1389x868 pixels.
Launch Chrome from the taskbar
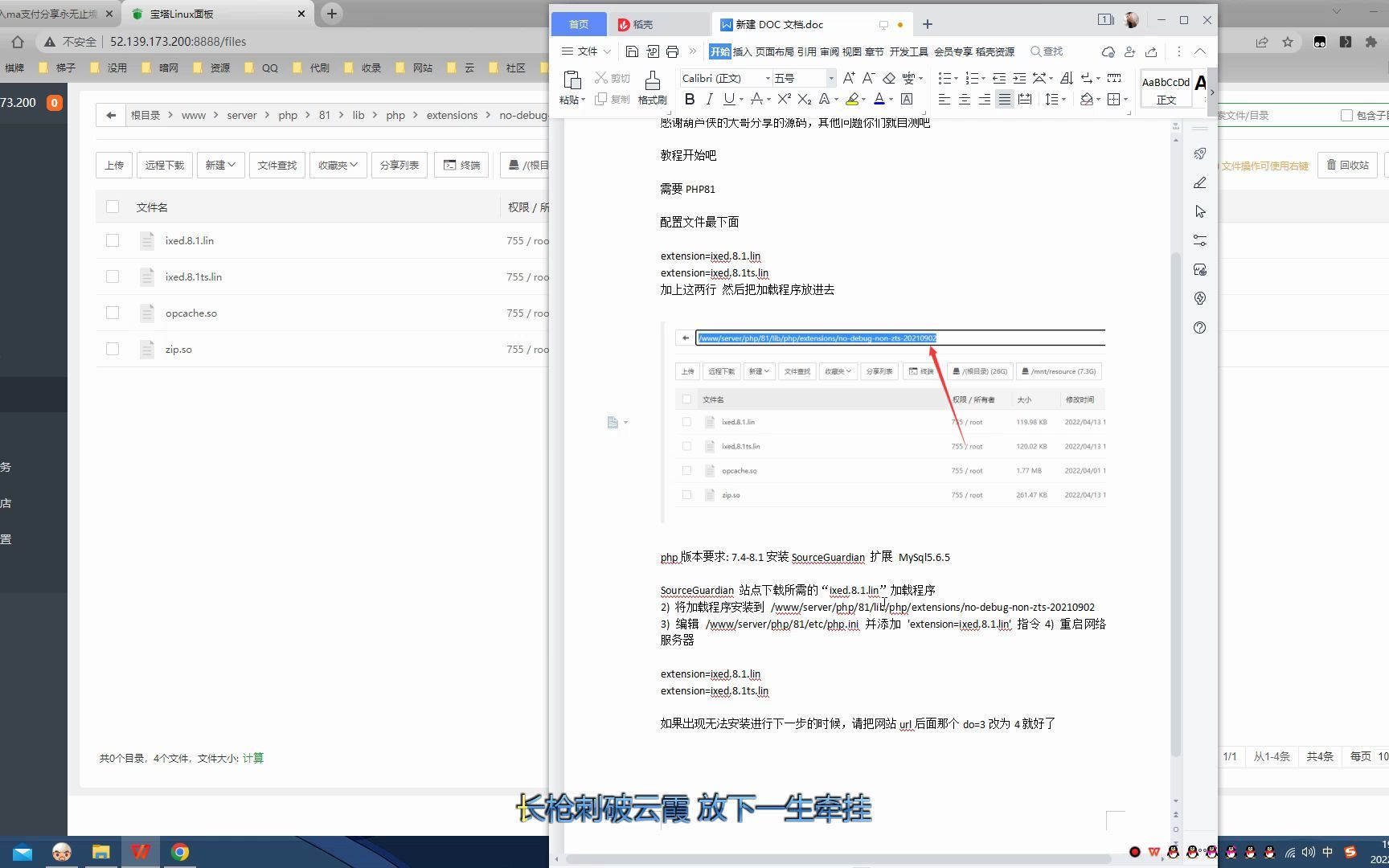click(x=180, y=851)
